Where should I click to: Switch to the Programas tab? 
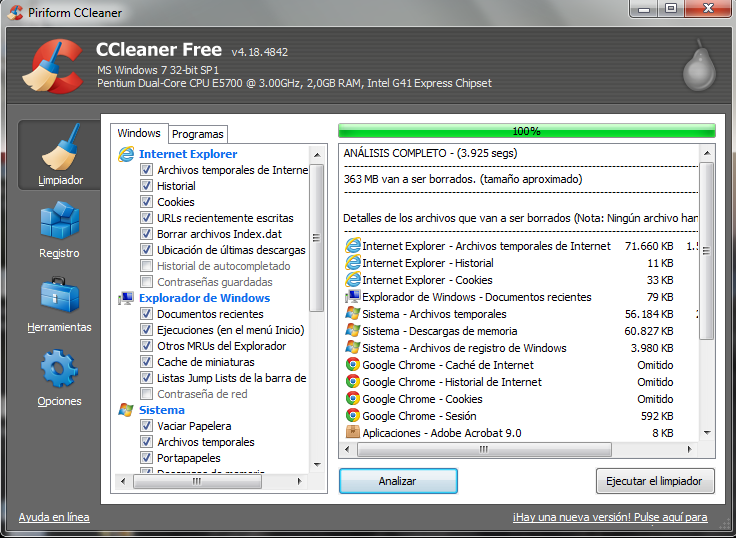coord(198,134)
